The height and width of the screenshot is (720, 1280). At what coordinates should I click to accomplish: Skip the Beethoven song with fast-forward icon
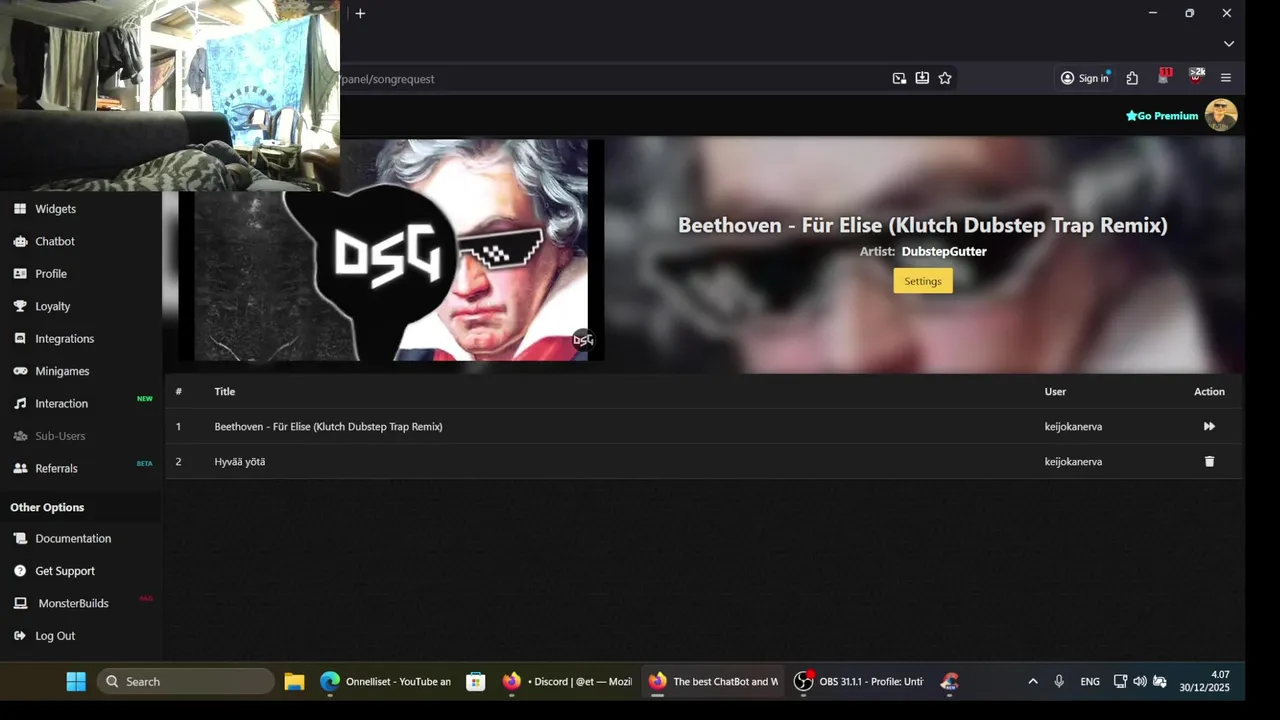point(1209,426)
